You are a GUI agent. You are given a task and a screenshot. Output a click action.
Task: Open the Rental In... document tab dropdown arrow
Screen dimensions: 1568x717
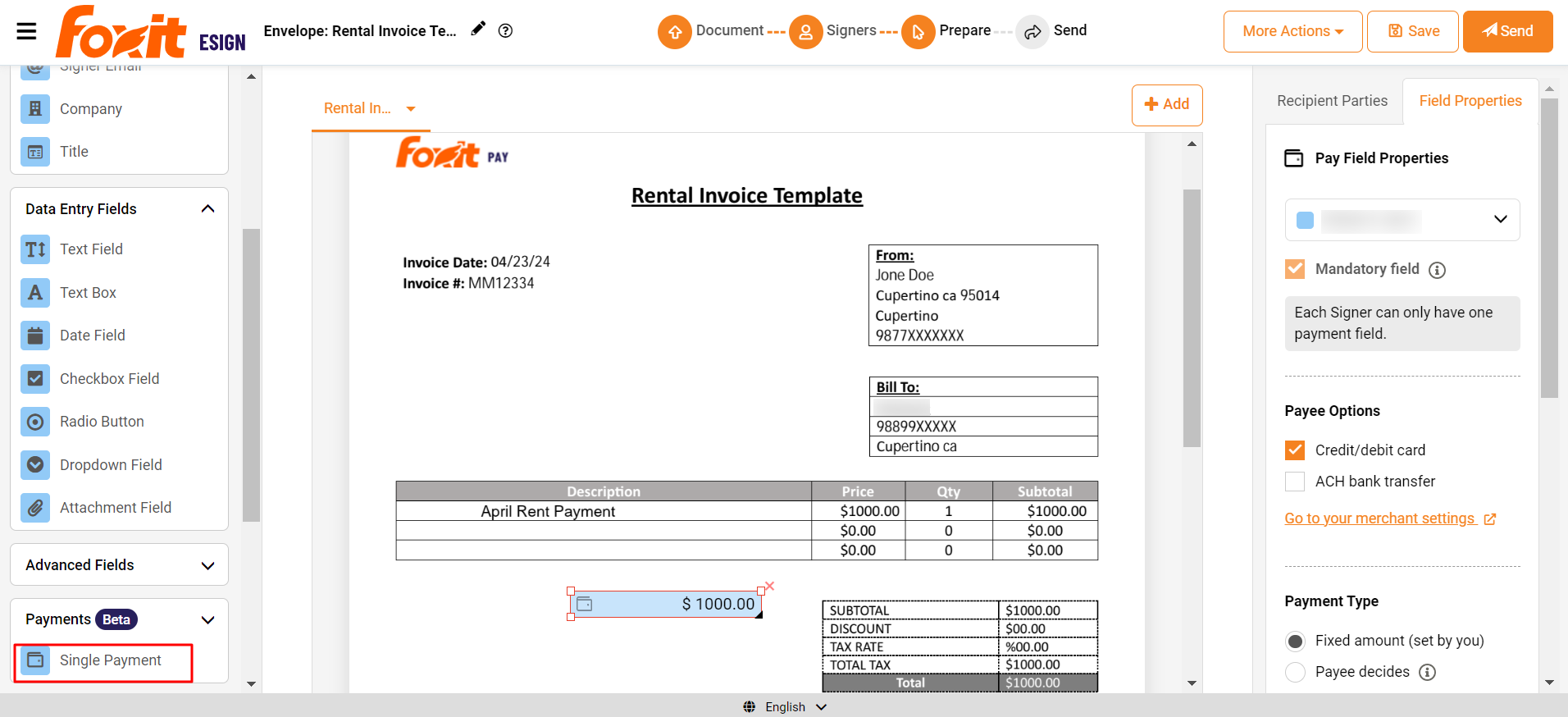point(411,109)
